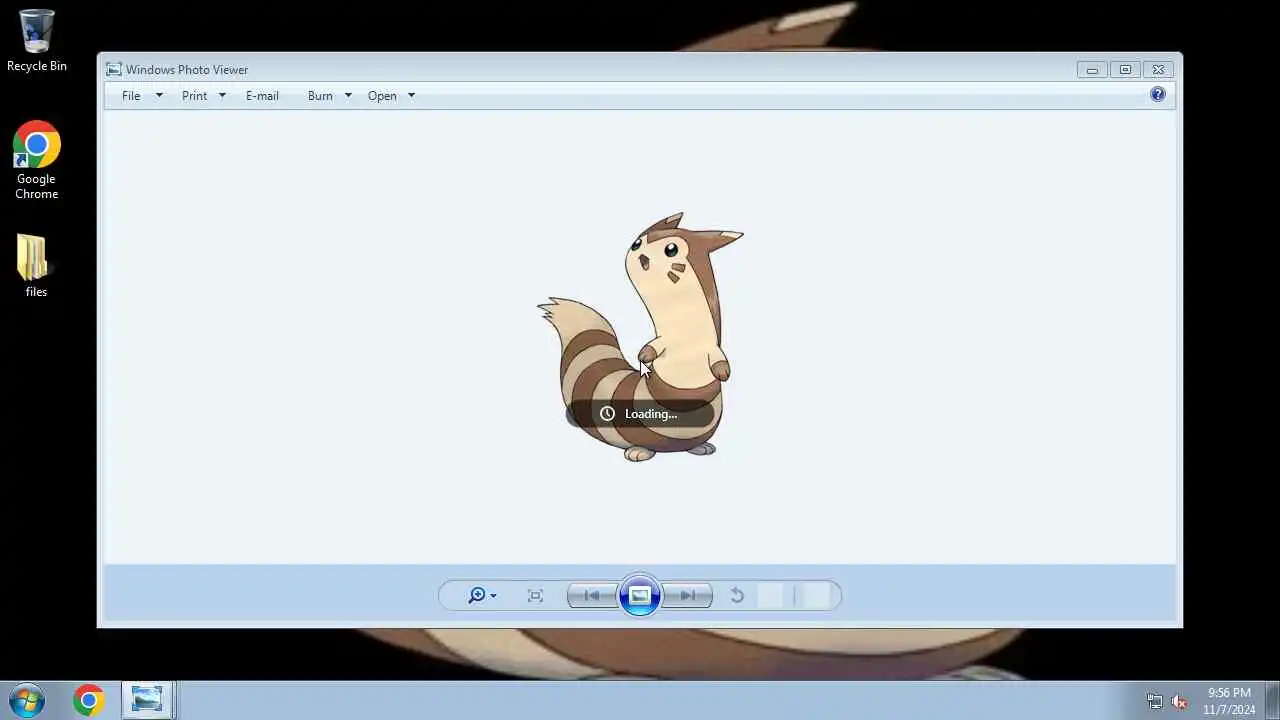Select the Recycle Bin desktop icon
Image resolution: width=1280 pixels, height=720 pixels.
coord(37,41)
